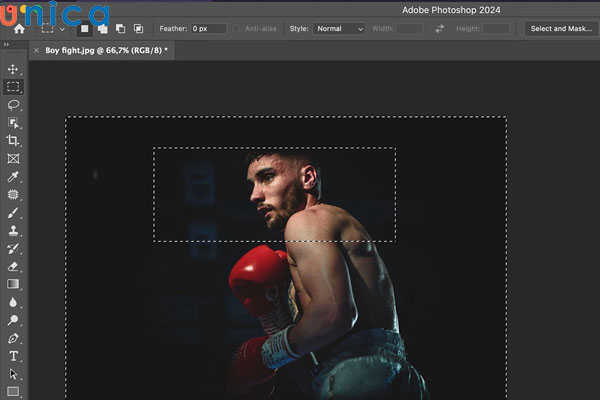The height and width of the screenshot is (400, 600).
Task: Close the Boy fight.jpg document tab
Action: coord(38,49)
